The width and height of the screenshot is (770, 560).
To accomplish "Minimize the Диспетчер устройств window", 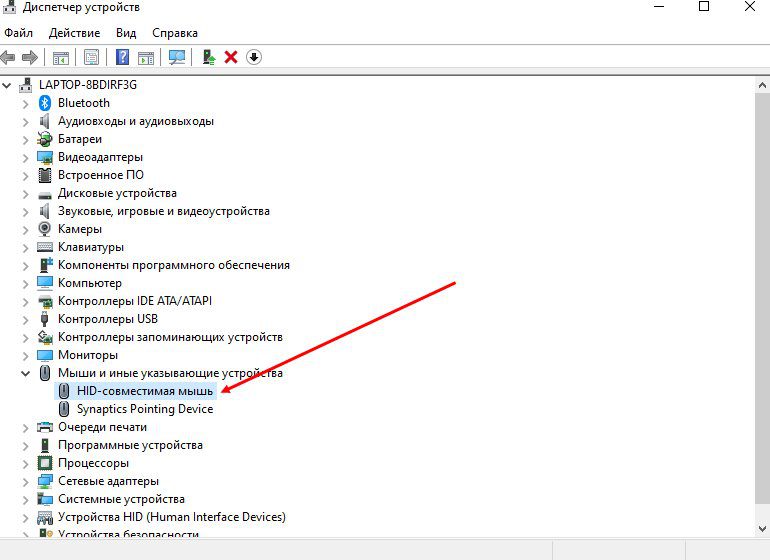I will click(659, 6).
